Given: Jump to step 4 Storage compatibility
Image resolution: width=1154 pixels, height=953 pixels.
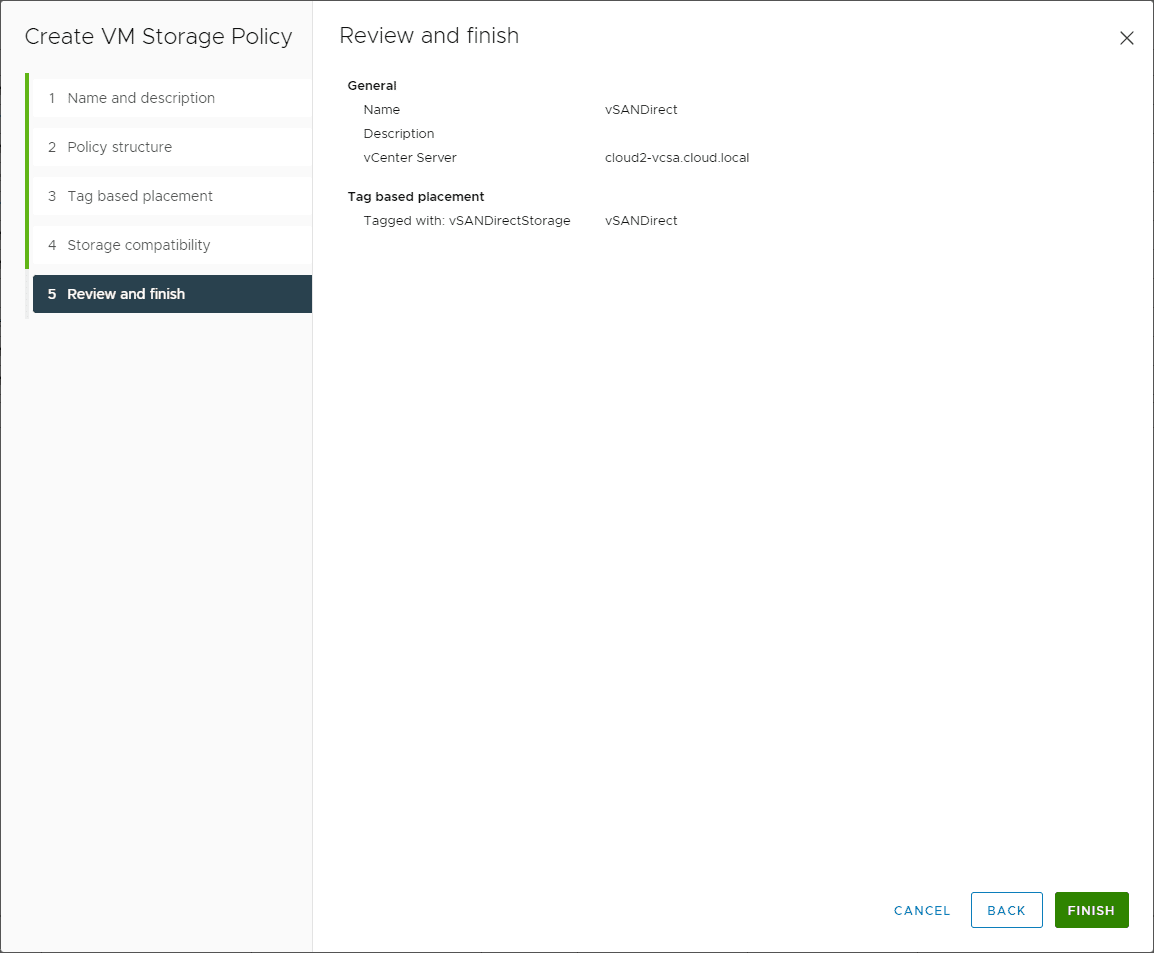Looking at the screenshot, I should [138, 245].
